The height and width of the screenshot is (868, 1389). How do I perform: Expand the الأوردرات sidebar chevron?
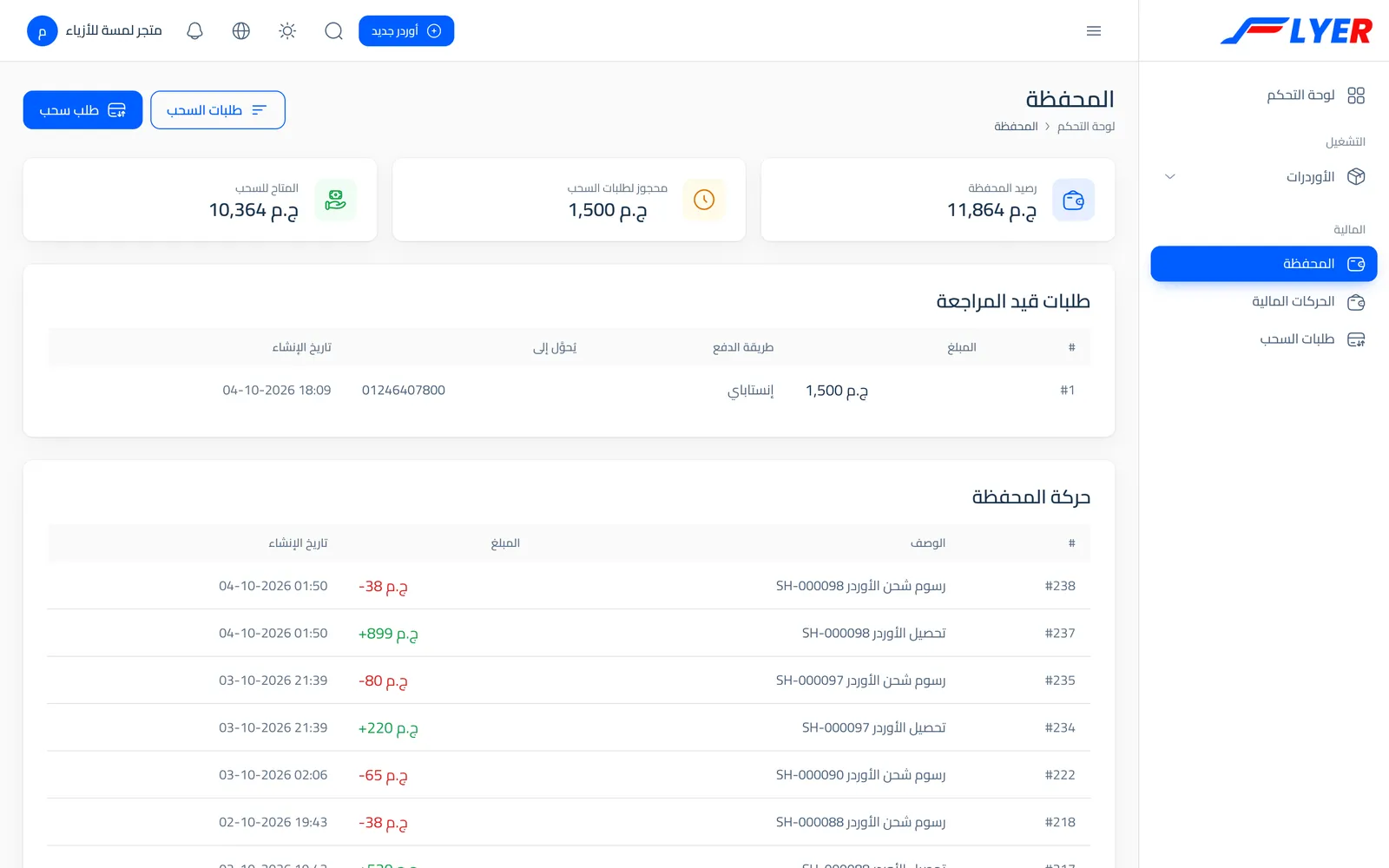pos(1170,176)
